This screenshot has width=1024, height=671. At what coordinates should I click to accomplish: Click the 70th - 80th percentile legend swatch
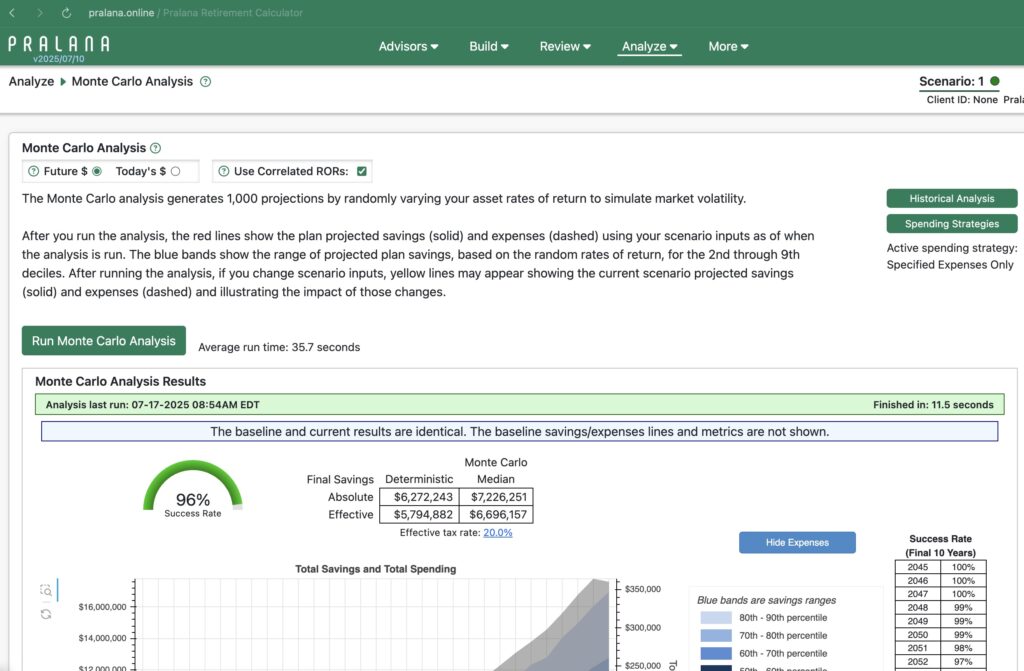click(716, 635)
